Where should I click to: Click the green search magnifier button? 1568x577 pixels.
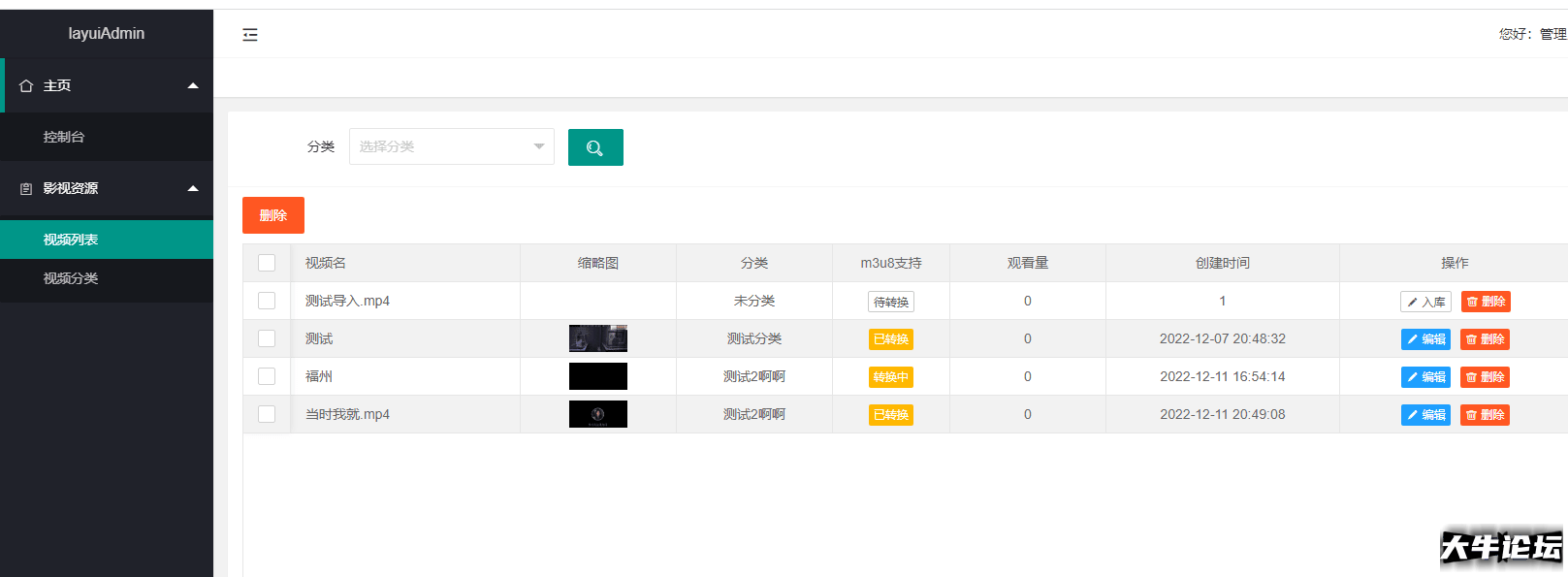click(595, 147)
